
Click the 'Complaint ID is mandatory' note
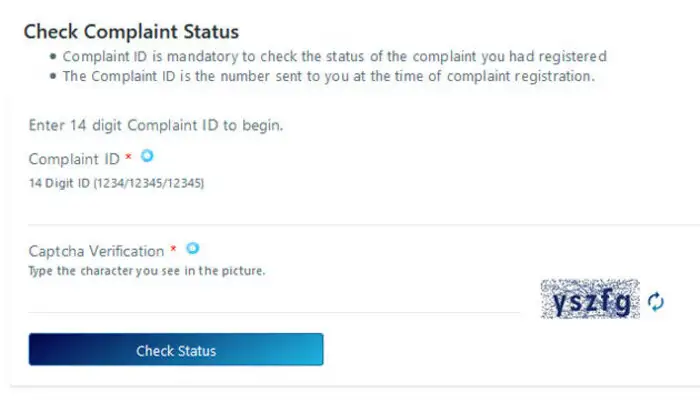334,57
